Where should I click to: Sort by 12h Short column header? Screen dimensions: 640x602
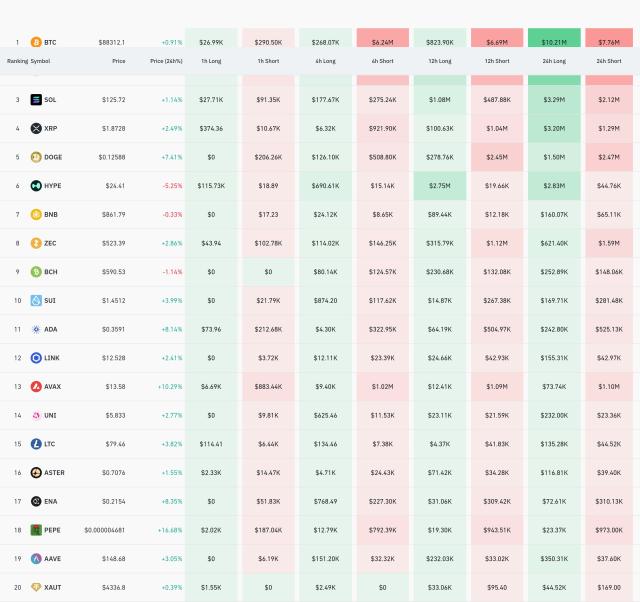tap(497, 61)
